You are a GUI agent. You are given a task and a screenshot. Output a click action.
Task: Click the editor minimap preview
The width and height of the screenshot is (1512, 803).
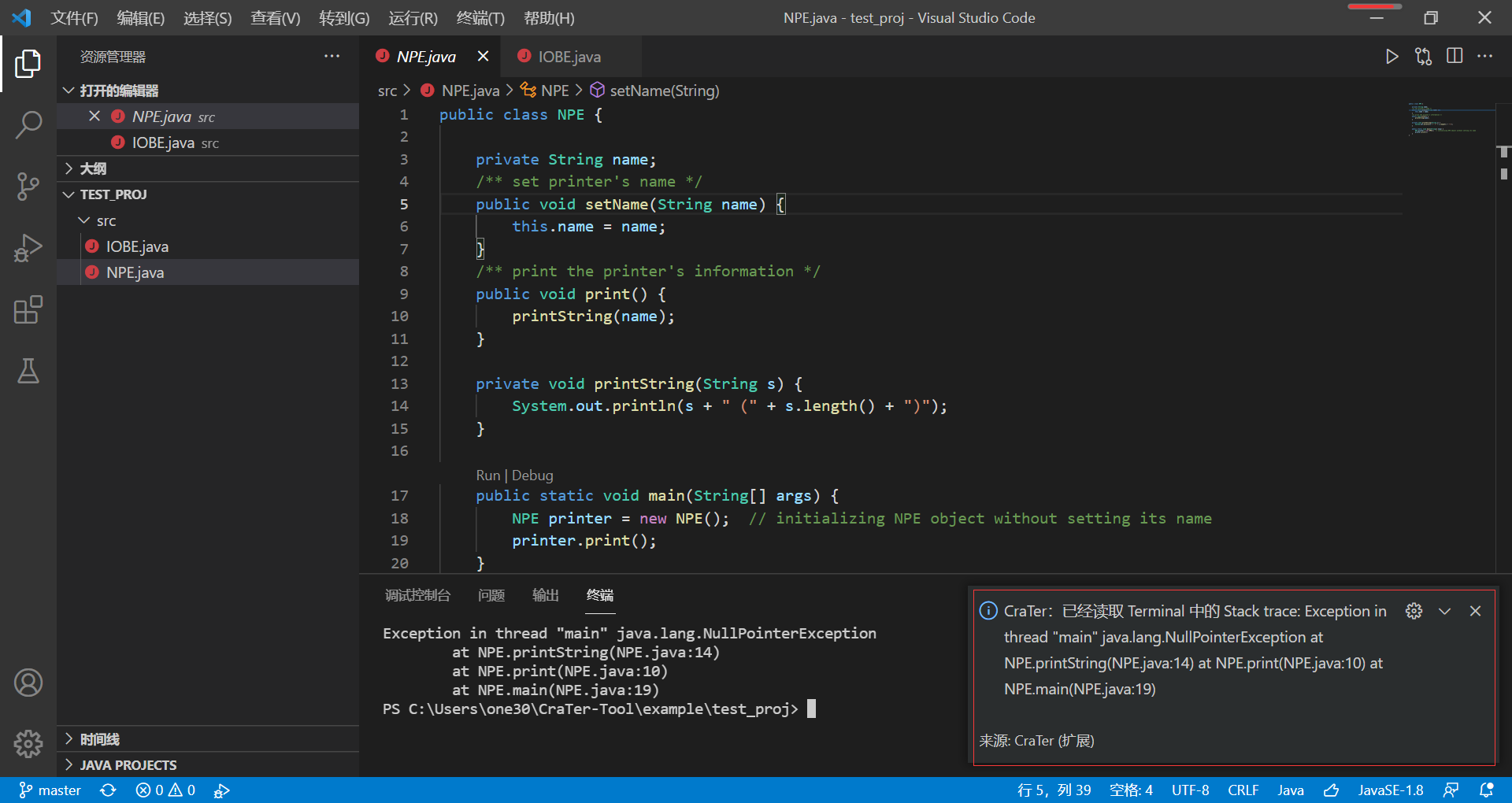pyautogui.click(x=1451, y=119)
